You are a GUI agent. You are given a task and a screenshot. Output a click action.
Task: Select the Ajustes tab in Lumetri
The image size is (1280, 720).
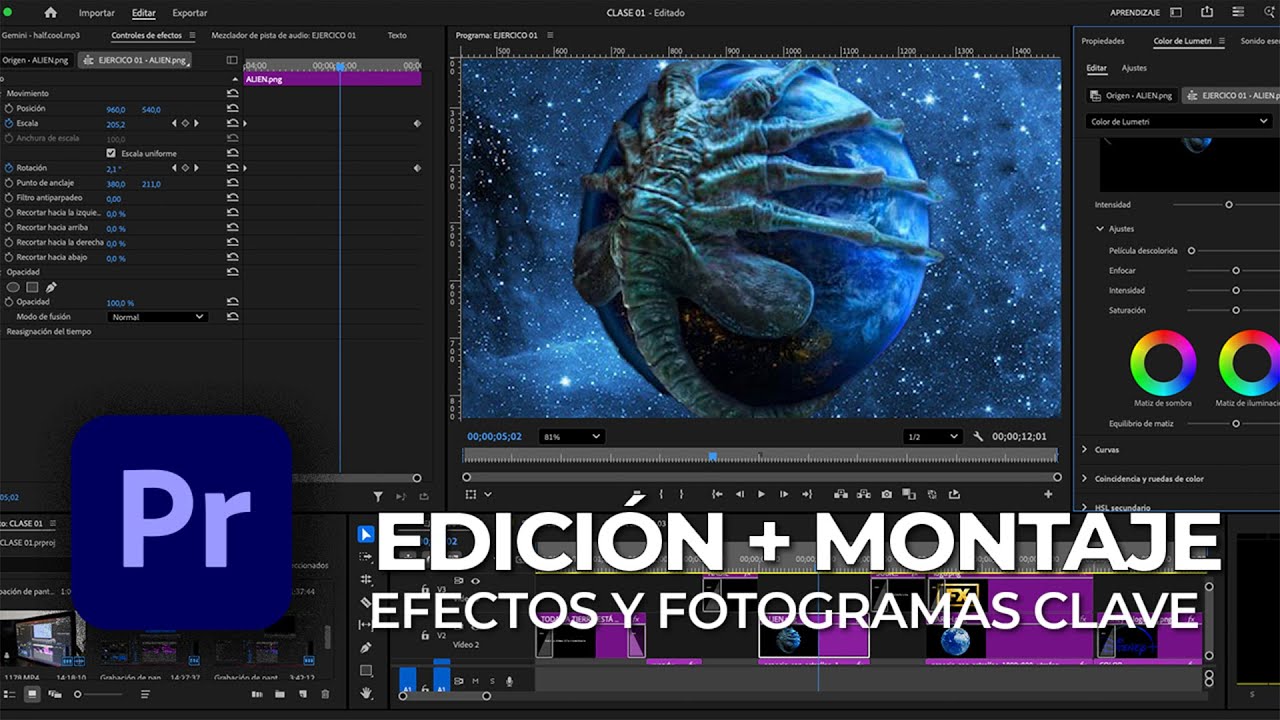1134,68
